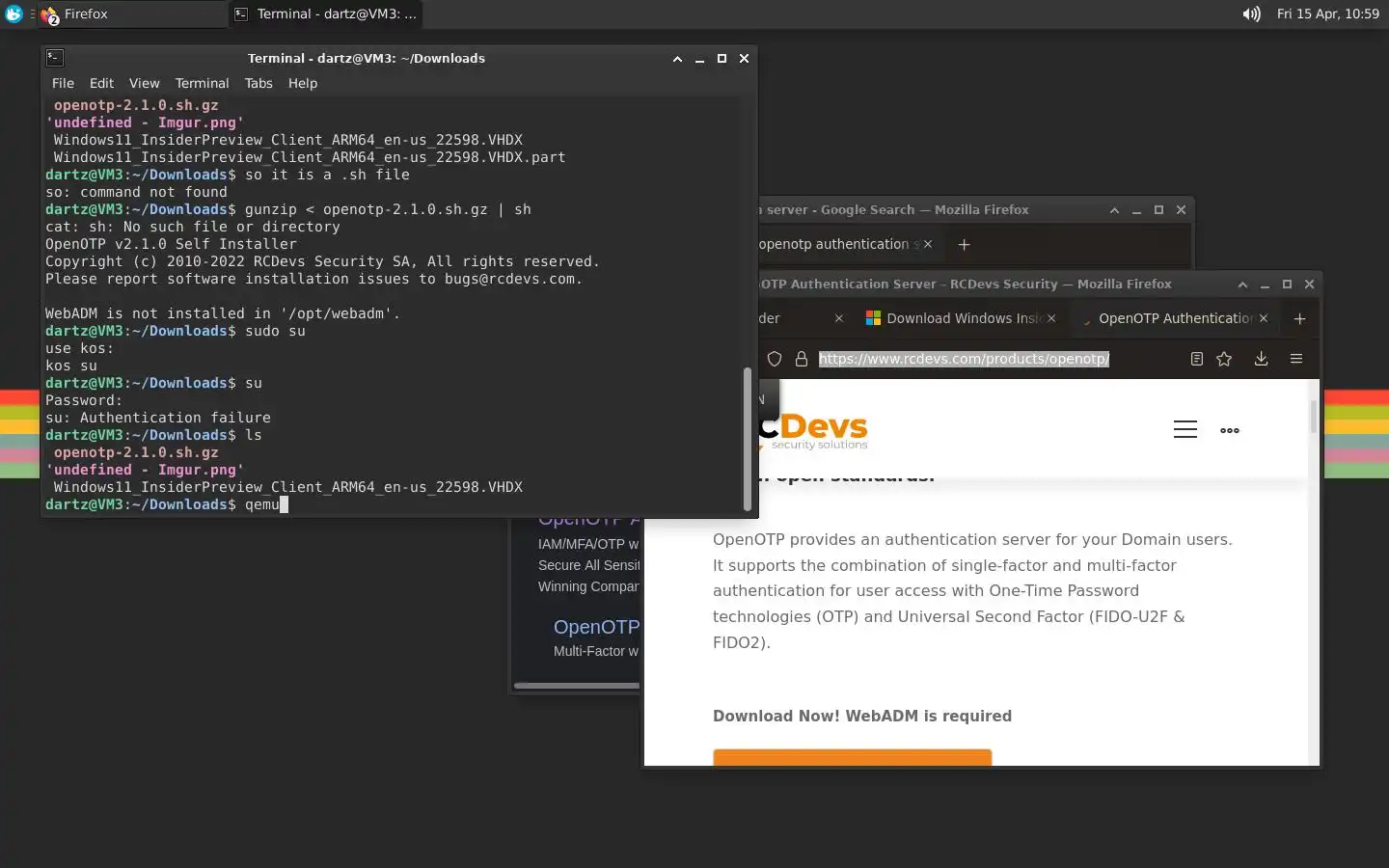Image resolution: width=1389 pixels, height=868 pixels.
Task: Open the volume control in system tray
Action: point(1251,14)
